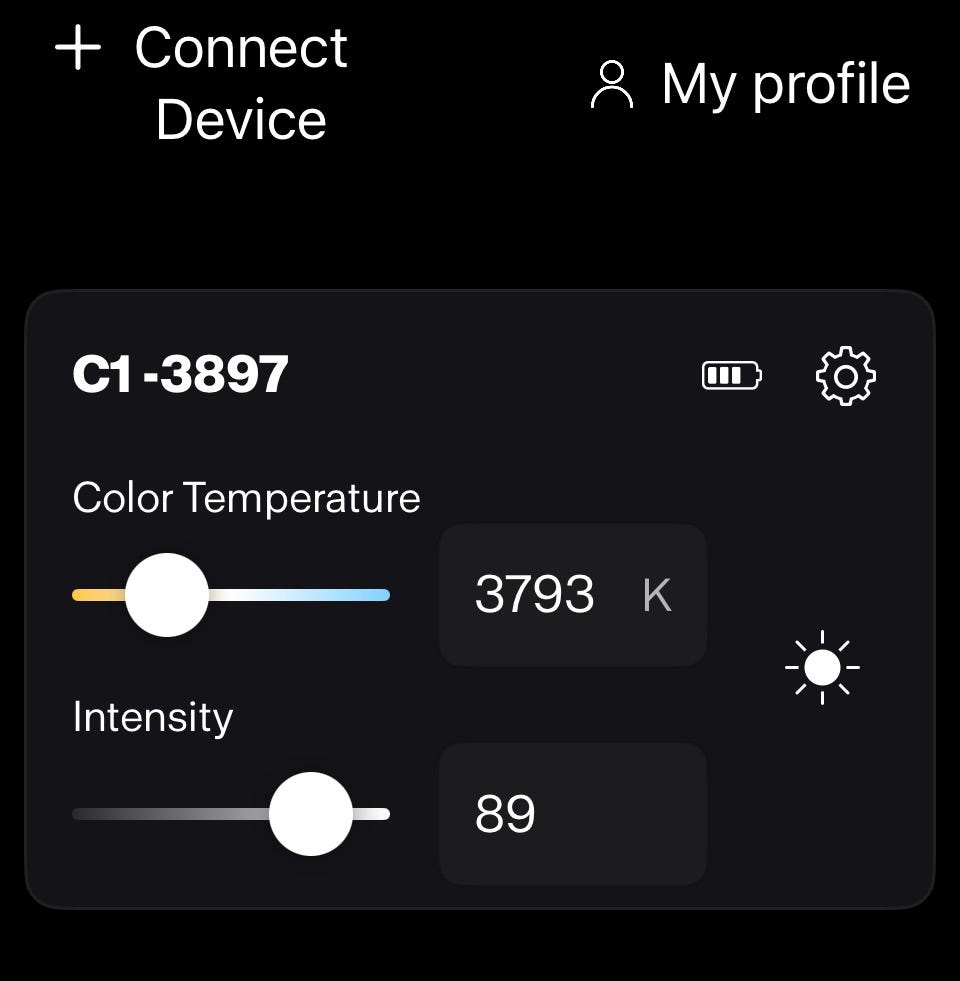Click the Intensity slider knob

(310, 813)
